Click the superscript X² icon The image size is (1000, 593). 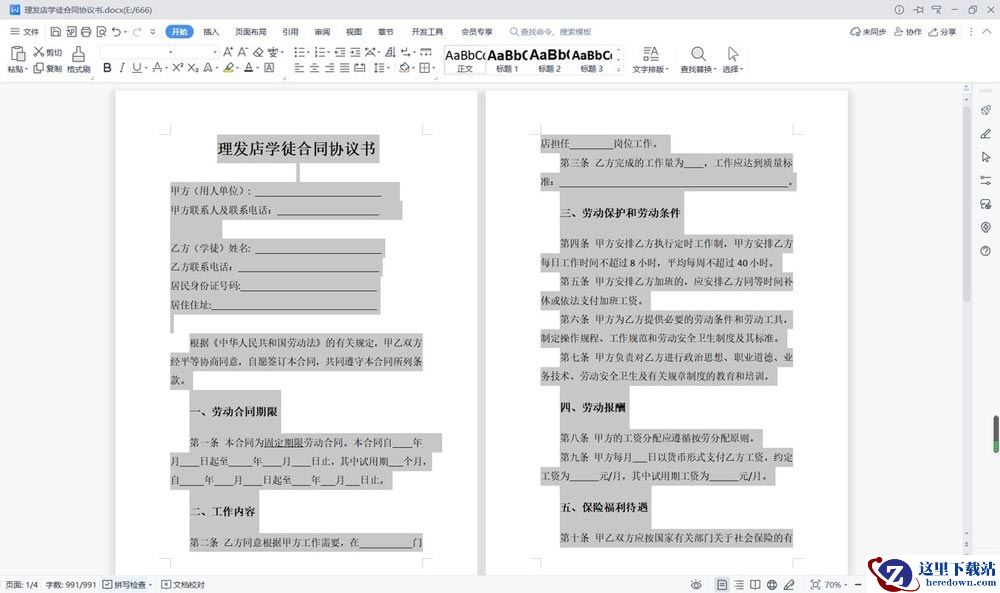177,68
